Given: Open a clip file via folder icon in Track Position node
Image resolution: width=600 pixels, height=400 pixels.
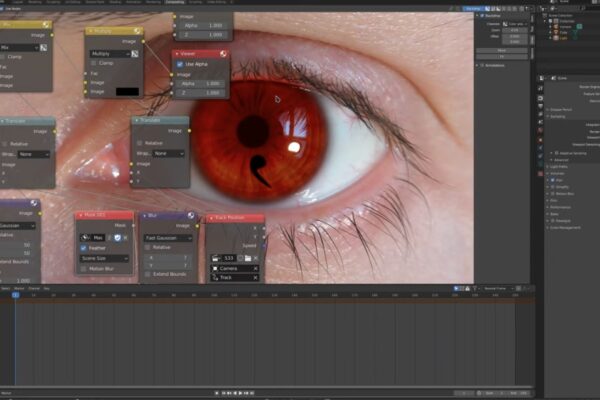Looking at the screenshot, I should click(x=248, y=258).
